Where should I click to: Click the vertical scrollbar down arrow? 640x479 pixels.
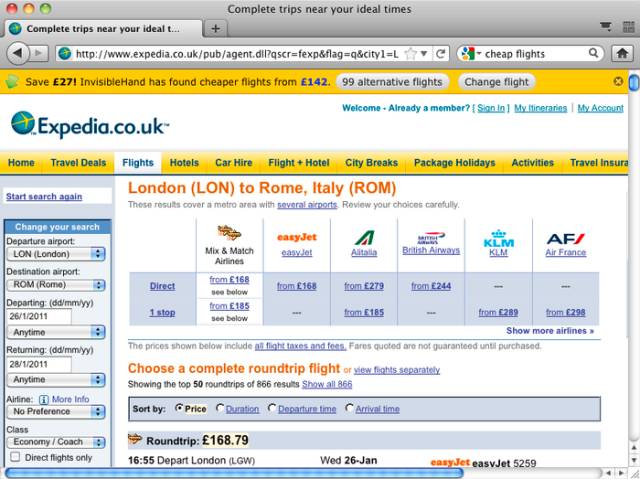[634, 460]
